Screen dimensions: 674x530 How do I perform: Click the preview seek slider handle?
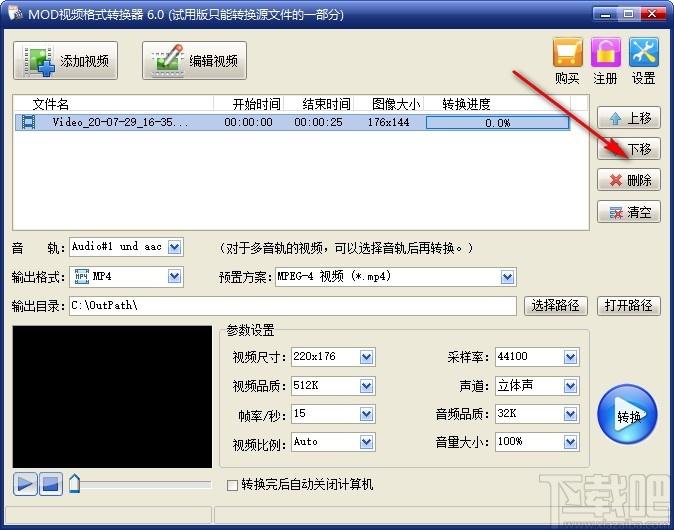coord(74,484)
